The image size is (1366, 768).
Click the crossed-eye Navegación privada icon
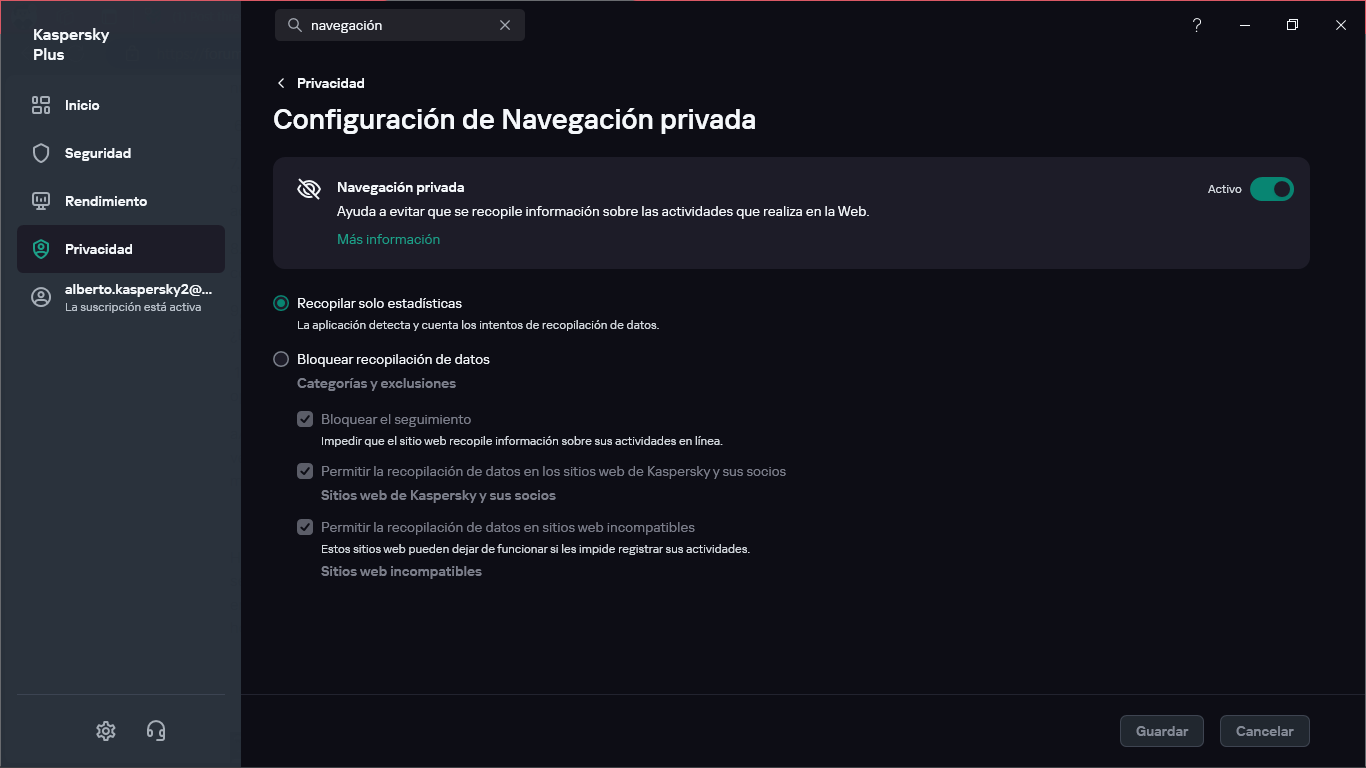(x=309, y=189)
